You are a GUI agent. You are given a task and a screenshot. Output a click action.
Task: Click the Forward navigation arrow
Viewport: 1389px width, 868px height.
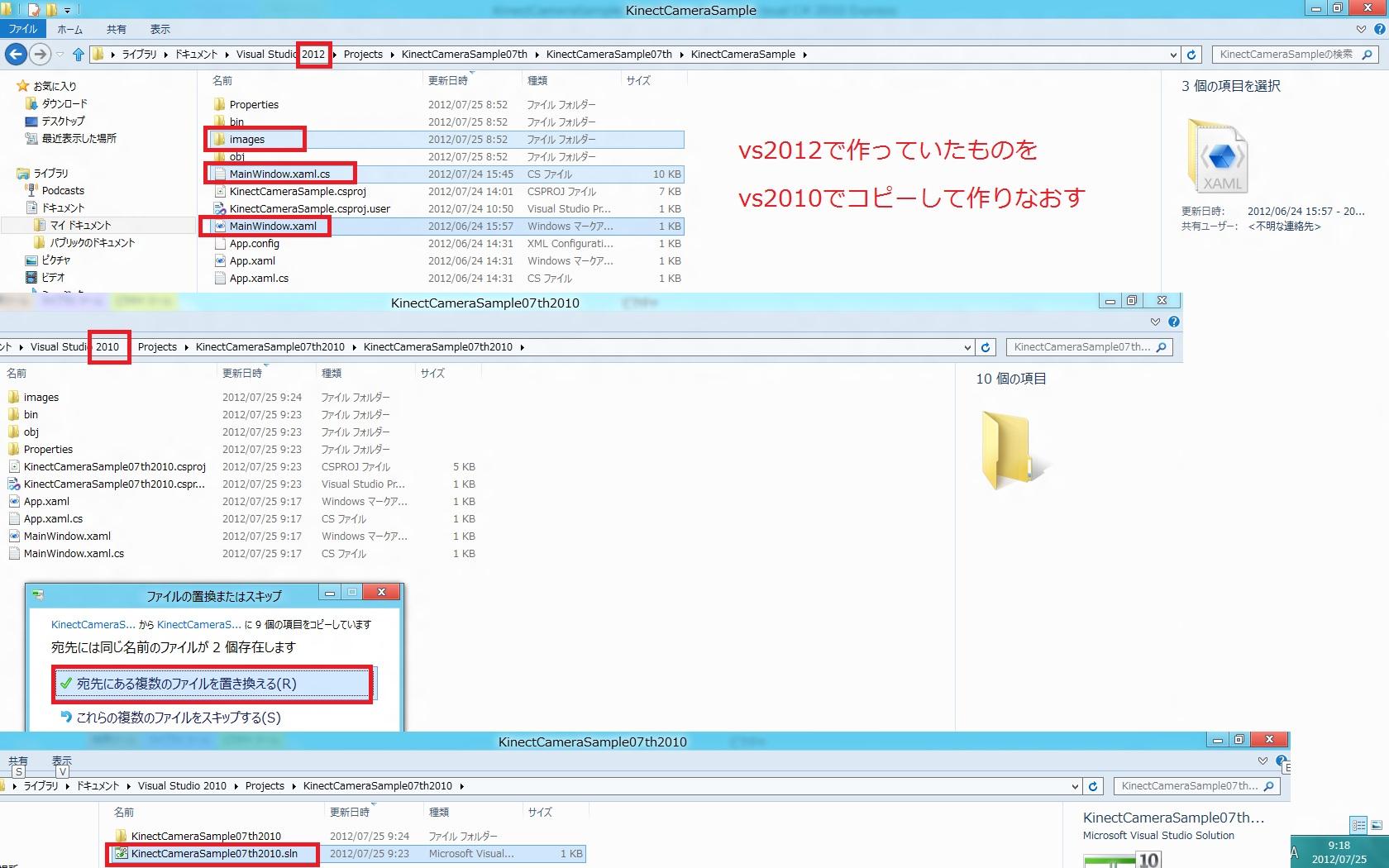[x=40, y=55]
